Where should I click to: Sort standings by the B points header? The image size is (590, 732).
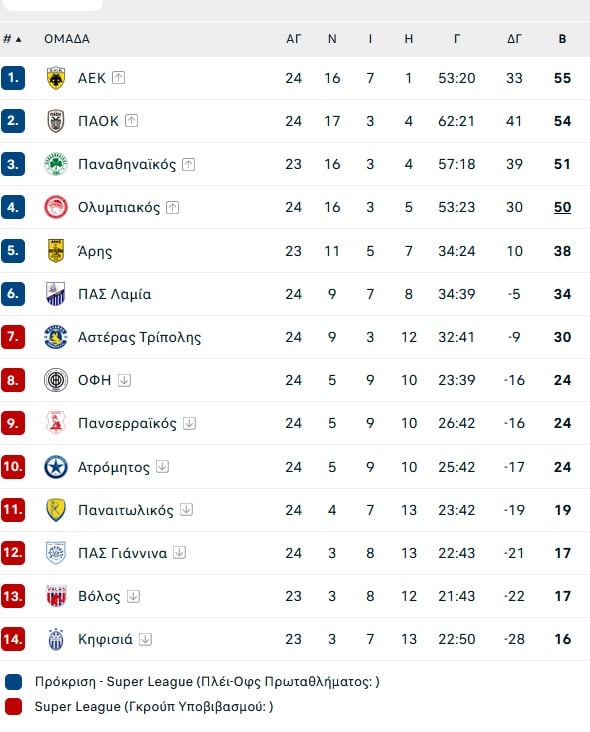[562, 39]
